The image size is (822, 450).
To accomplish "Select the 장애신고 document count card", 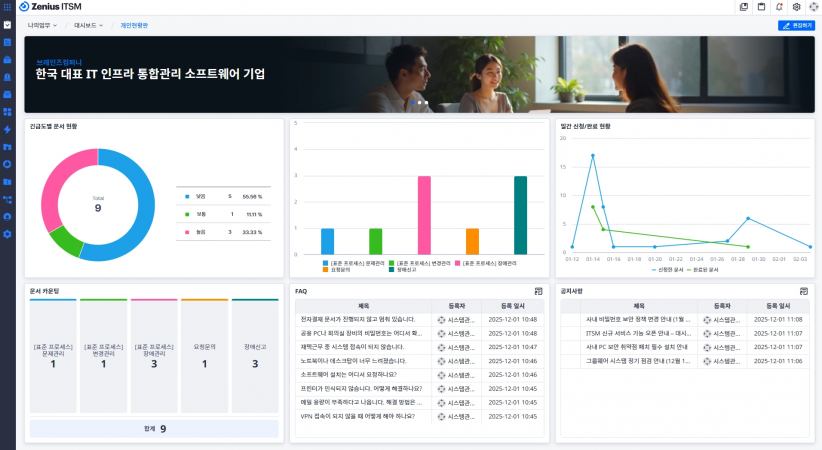I will [255, 357].
